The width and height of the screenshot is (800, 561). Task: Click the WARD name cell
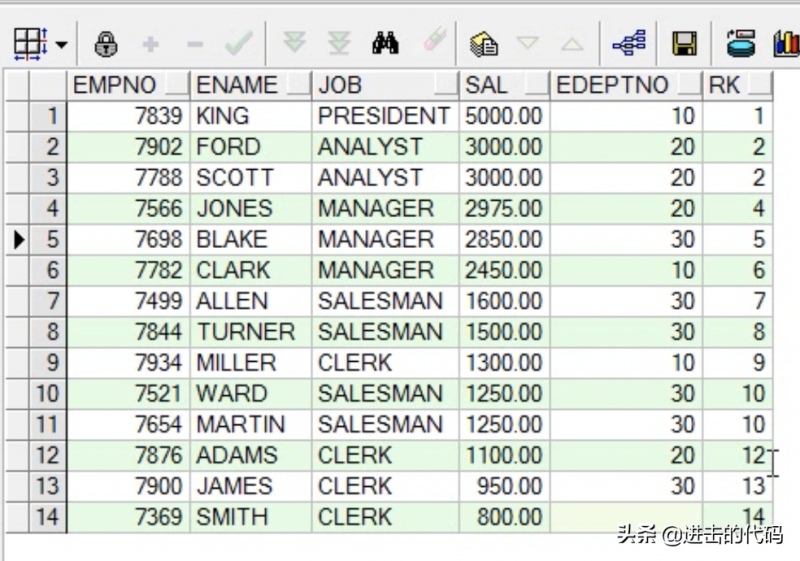[x=251, y=394]
